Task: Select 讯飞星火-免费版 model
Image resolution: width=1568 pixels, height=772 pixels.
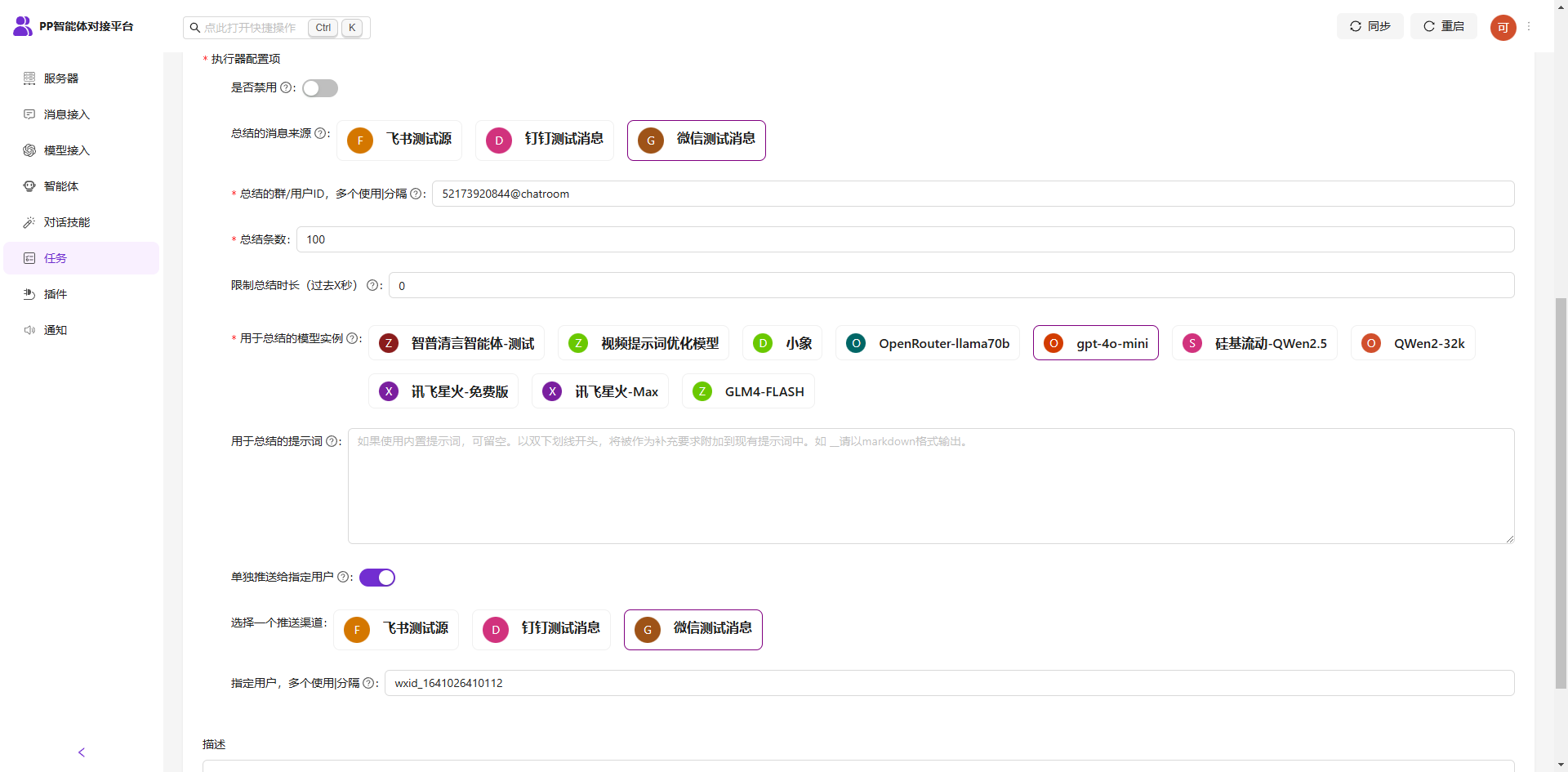Action: 443,391
